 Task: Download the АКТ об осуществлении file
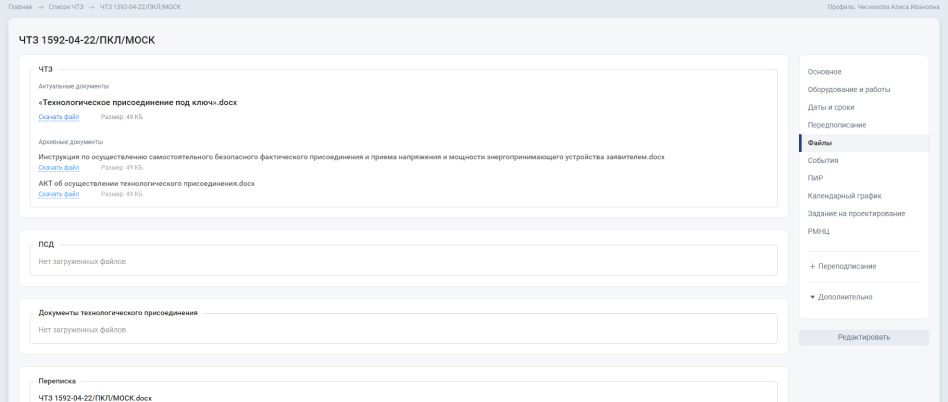(59, 194)
